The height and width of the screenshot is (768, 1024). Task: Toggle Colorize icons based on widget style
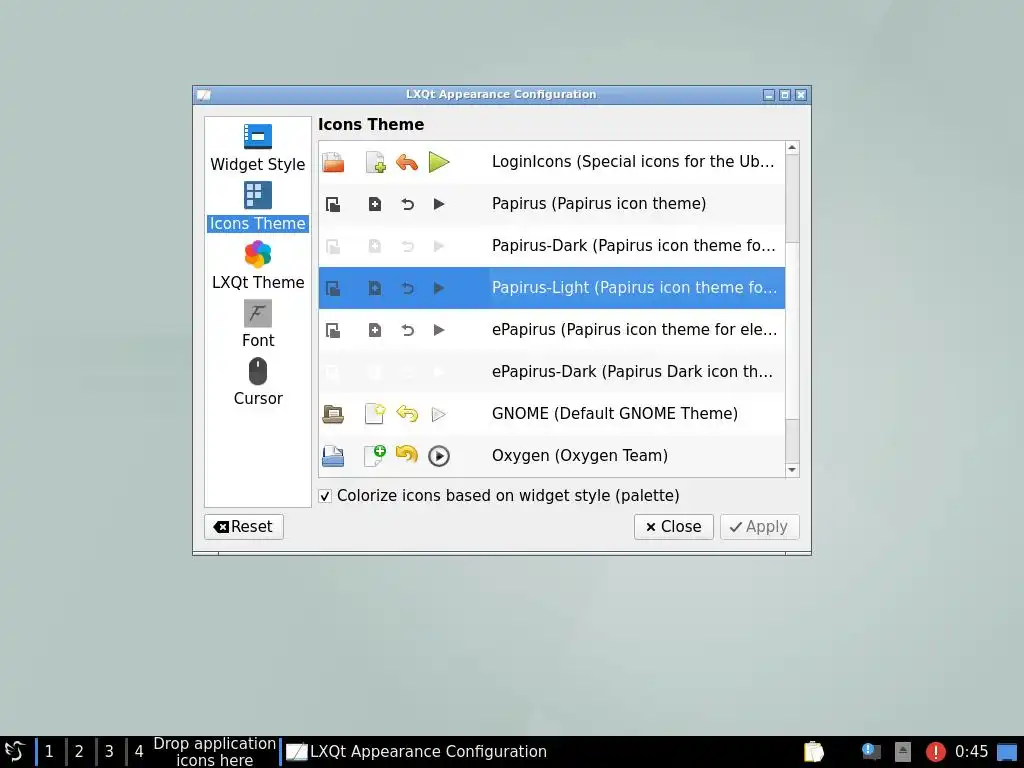click(325, 496)
